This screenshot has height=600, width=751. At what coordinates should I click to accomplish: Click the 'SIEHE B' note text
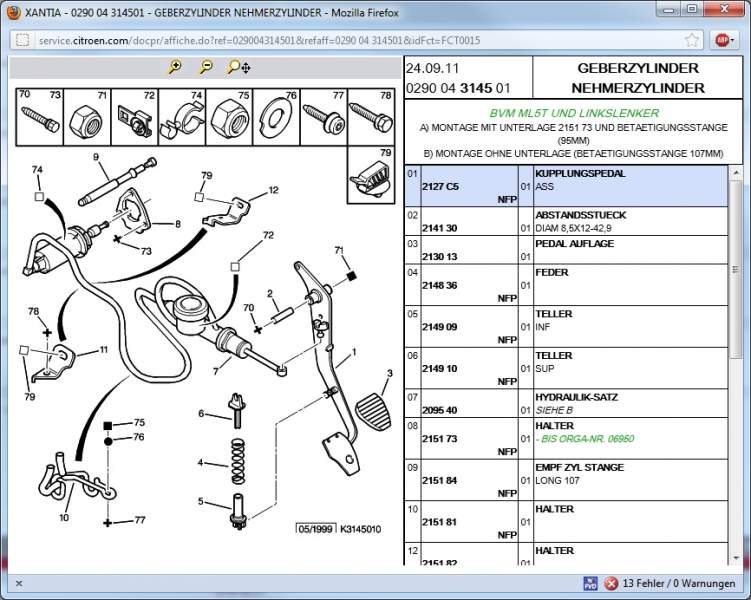pos(554,410)
